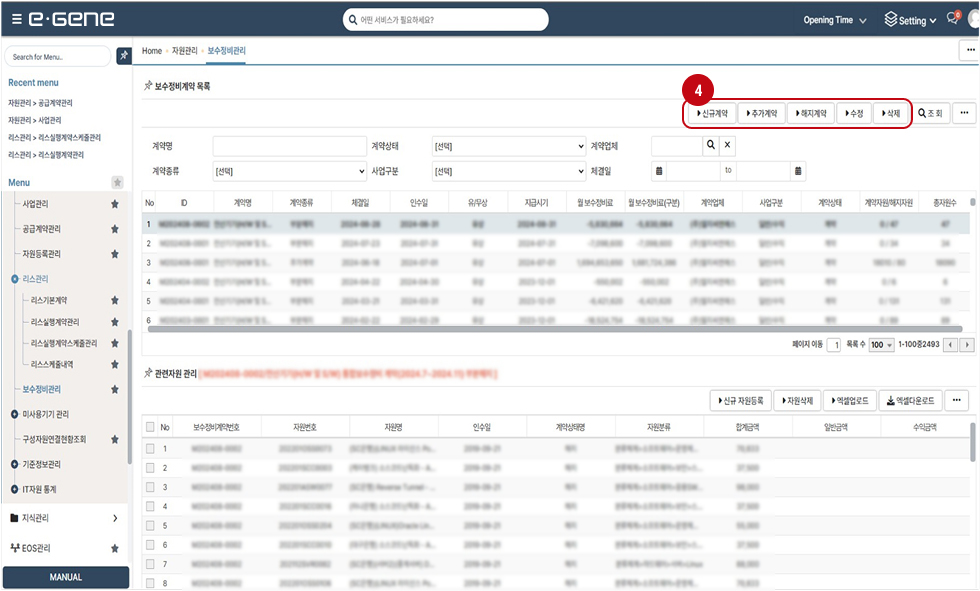Open the 계약상태 dropdown
Image resolution: width=980 pixels, height=591 pixels.
(509, 146)
